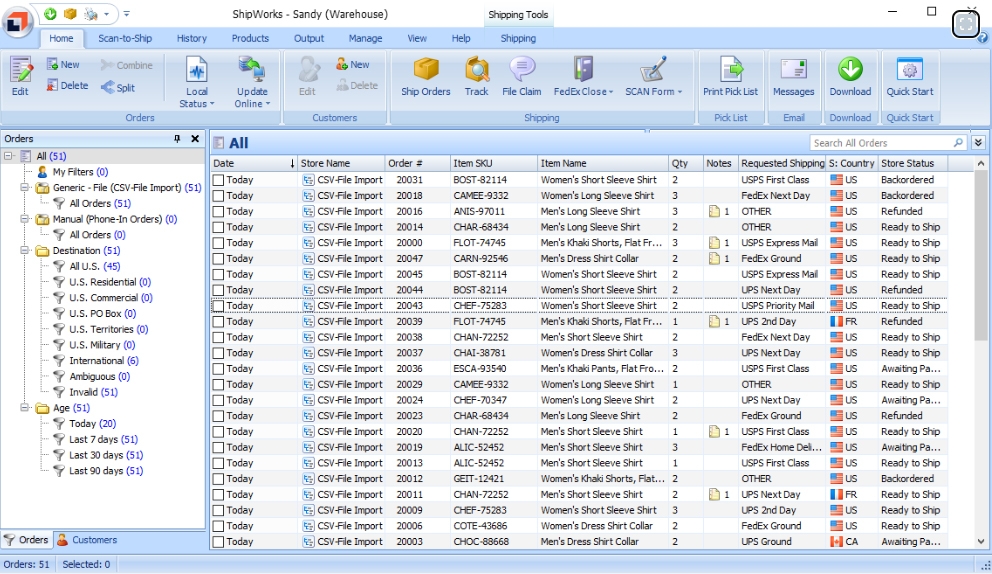Image resolution: width=992 pixels, height=574 pixels.
Task: Click the green Download icon
Action: [x=850, y=69]
